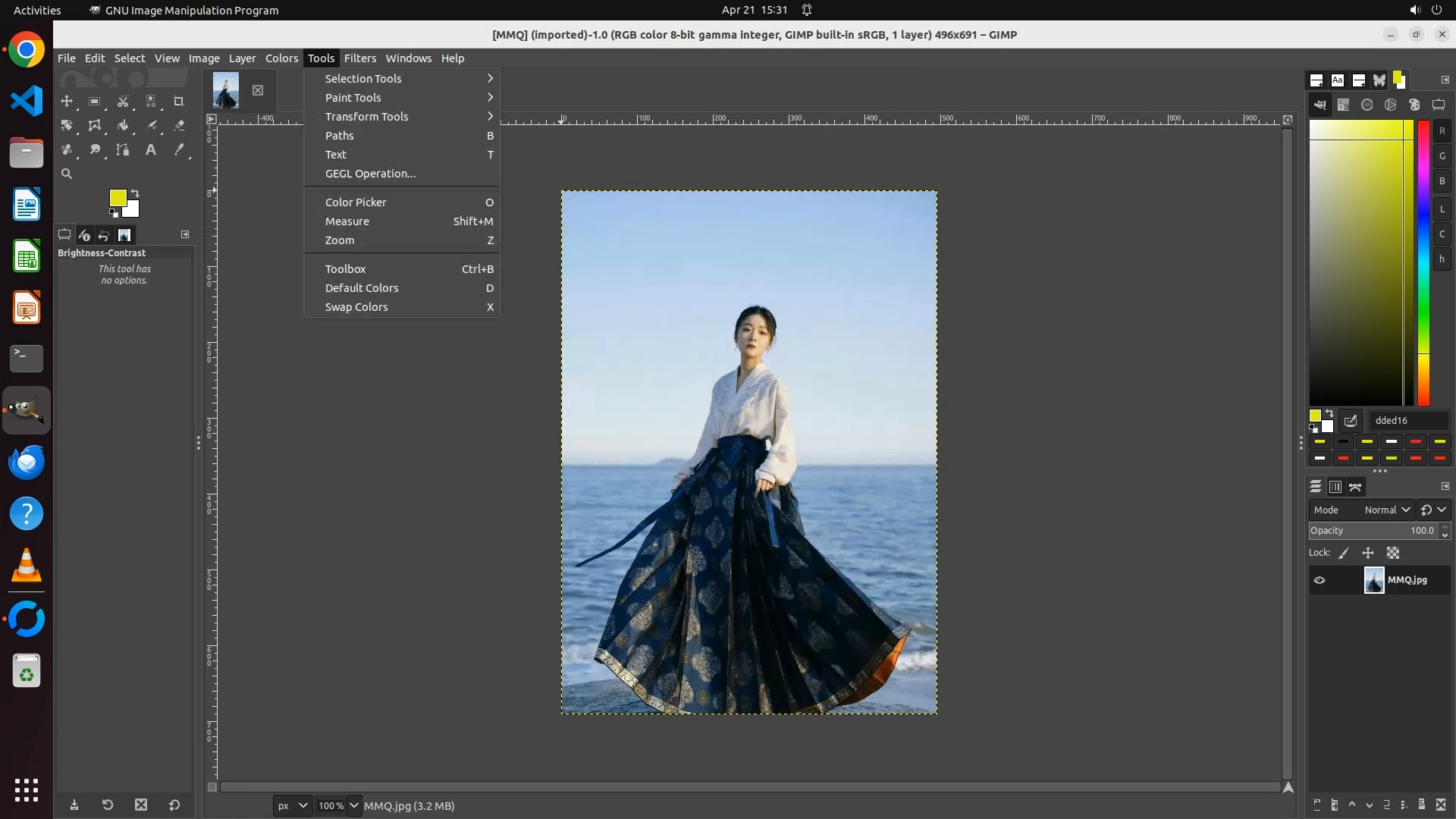This screenshot has width=1456, height=819.
Task: Activate the Zoom magnifier tool in toolbox
Action: 67,174
